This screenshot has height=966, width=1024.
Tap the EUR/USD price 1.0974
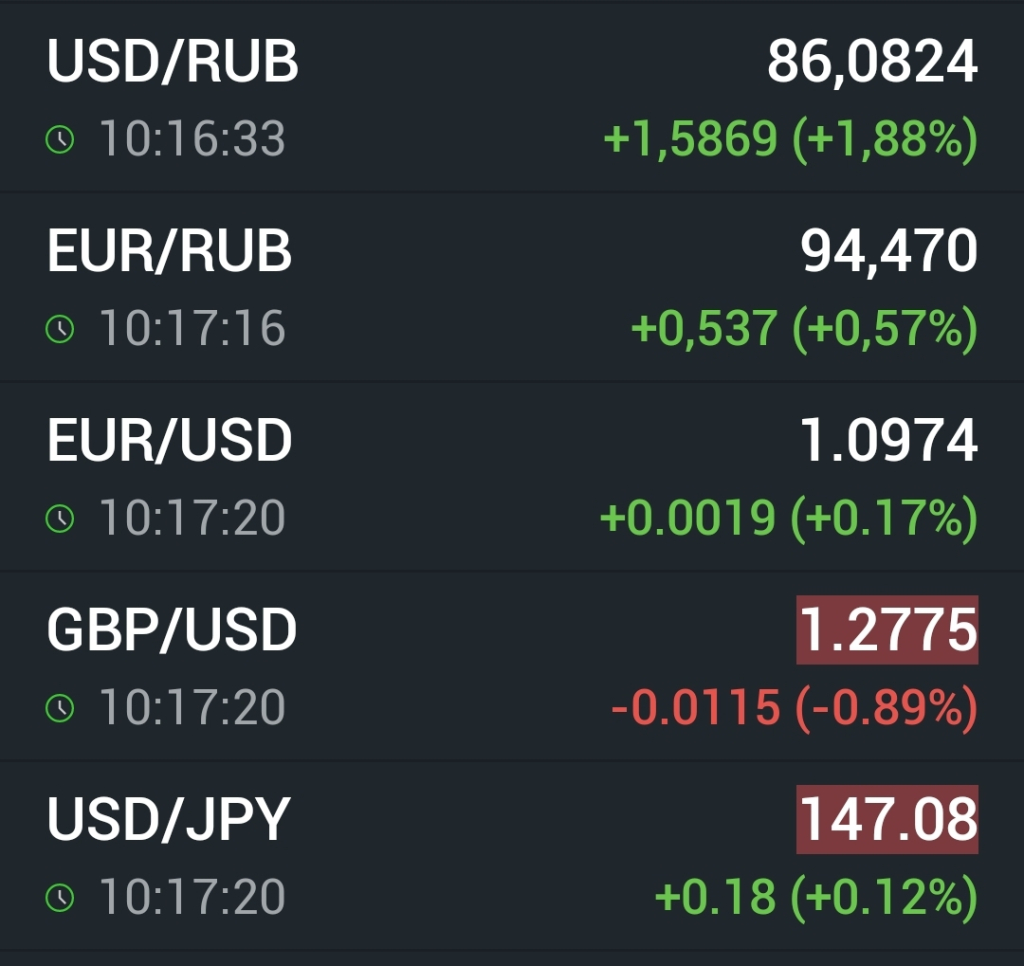click(x=889, y=440)
